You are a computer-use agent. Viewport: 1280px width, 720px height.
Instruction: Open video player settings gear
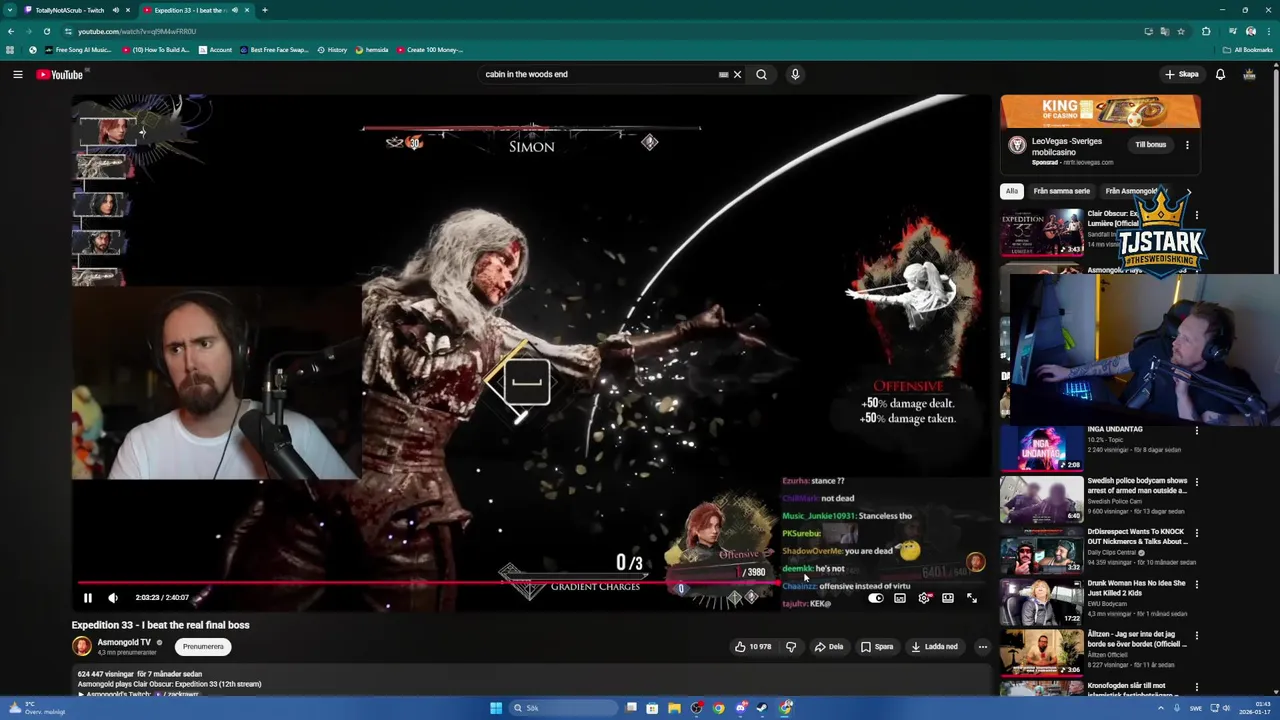[924, 598]
